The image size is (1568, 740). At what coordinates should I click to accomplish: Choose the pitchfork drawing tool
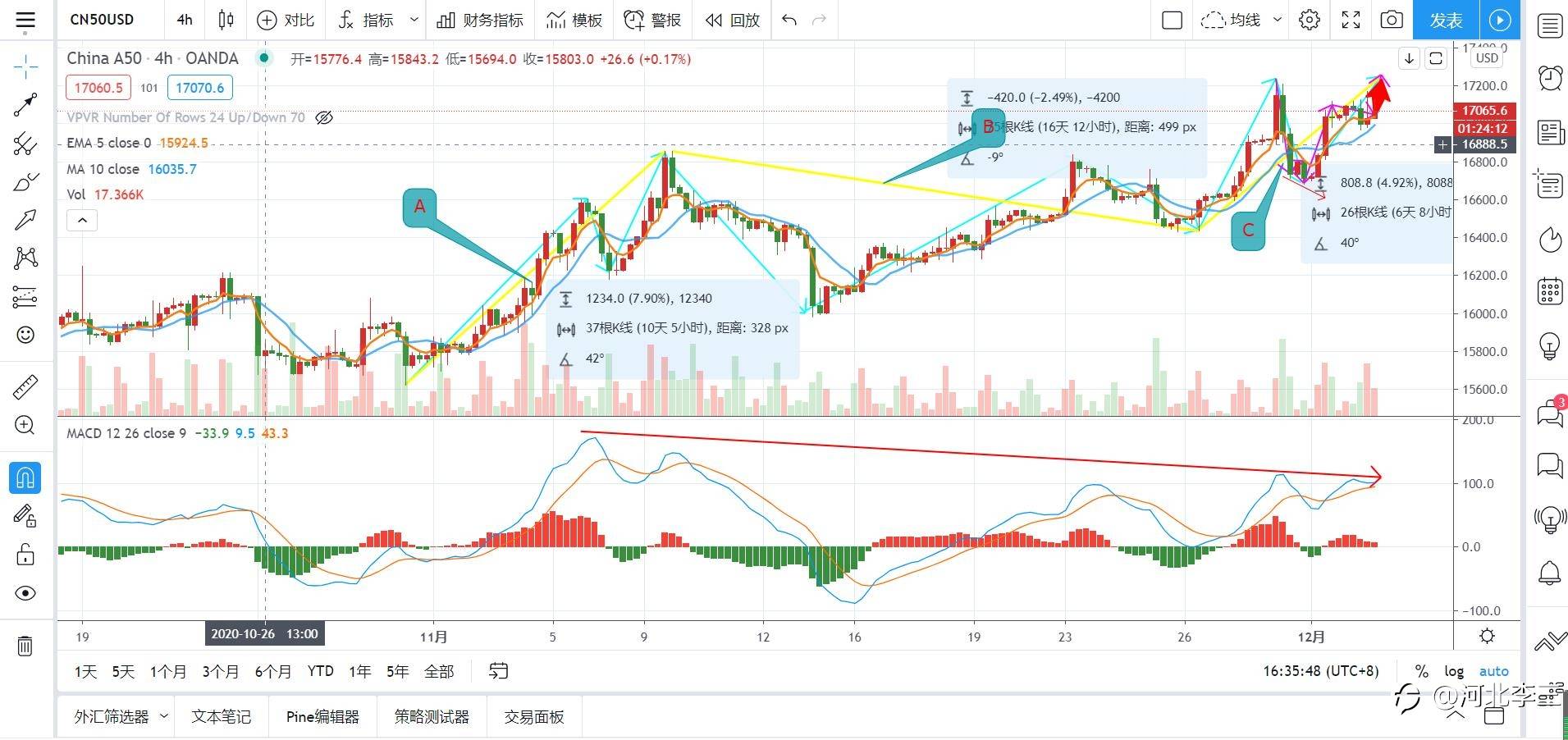[25, 144]
